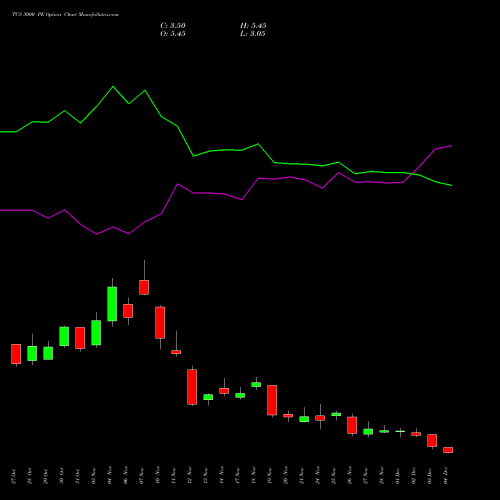Click the '14 Nov' date label
This screenshot has width=500, height=500.
[x=222, y=476]
